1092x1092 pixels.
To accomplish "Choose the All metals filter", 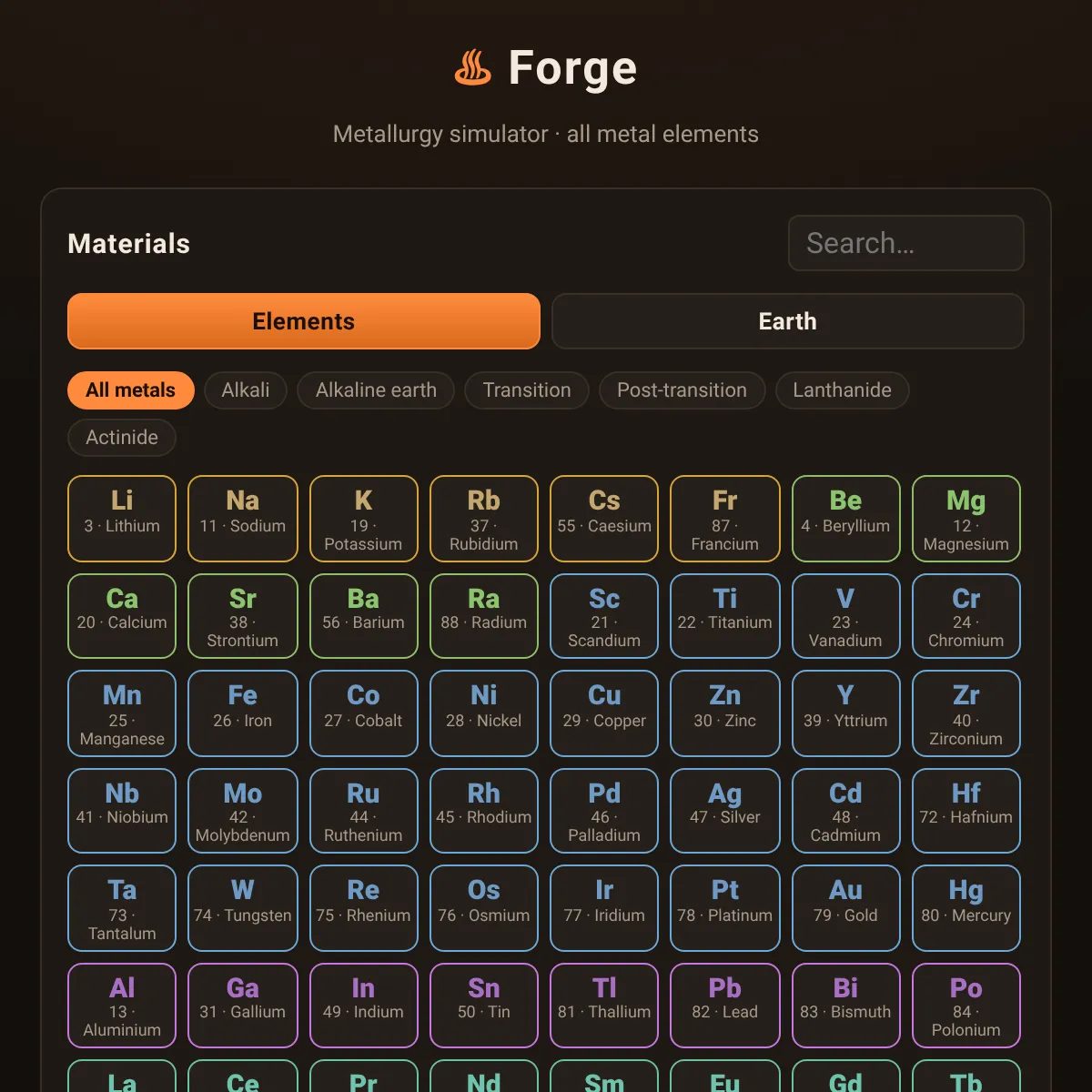I will tap(131, 390).
